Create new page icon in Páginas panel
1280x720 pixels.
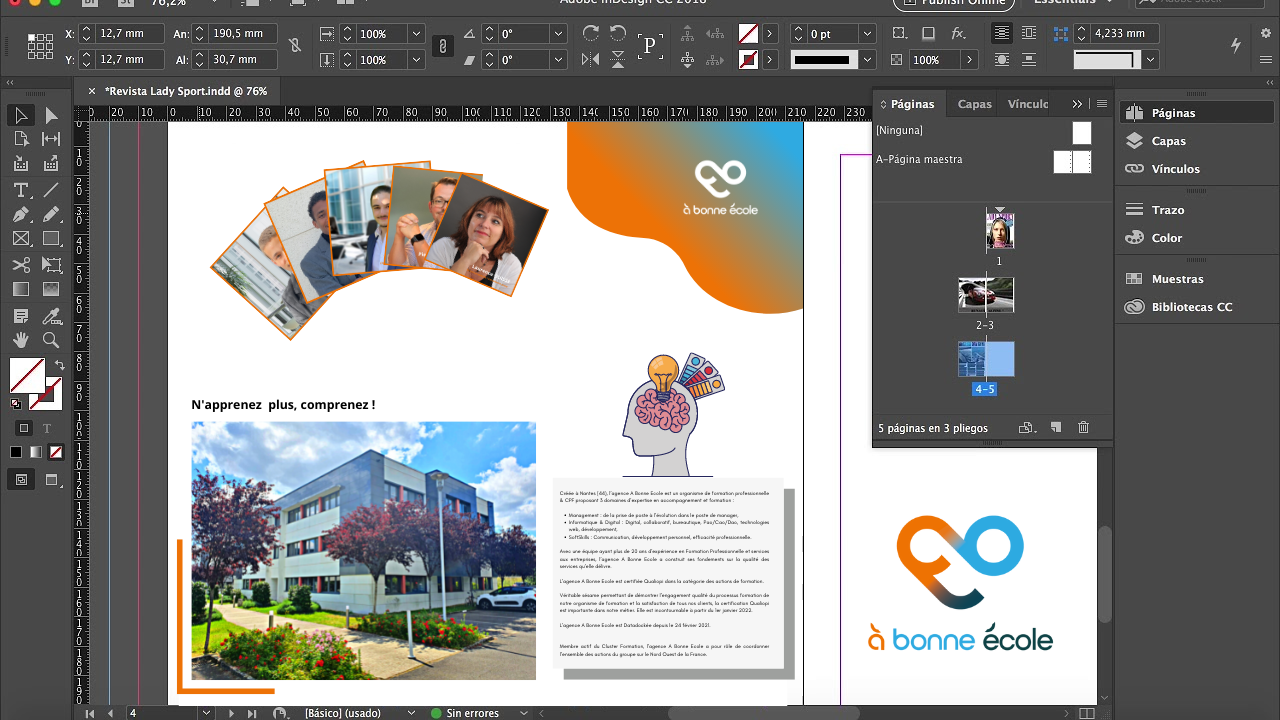1055,428
